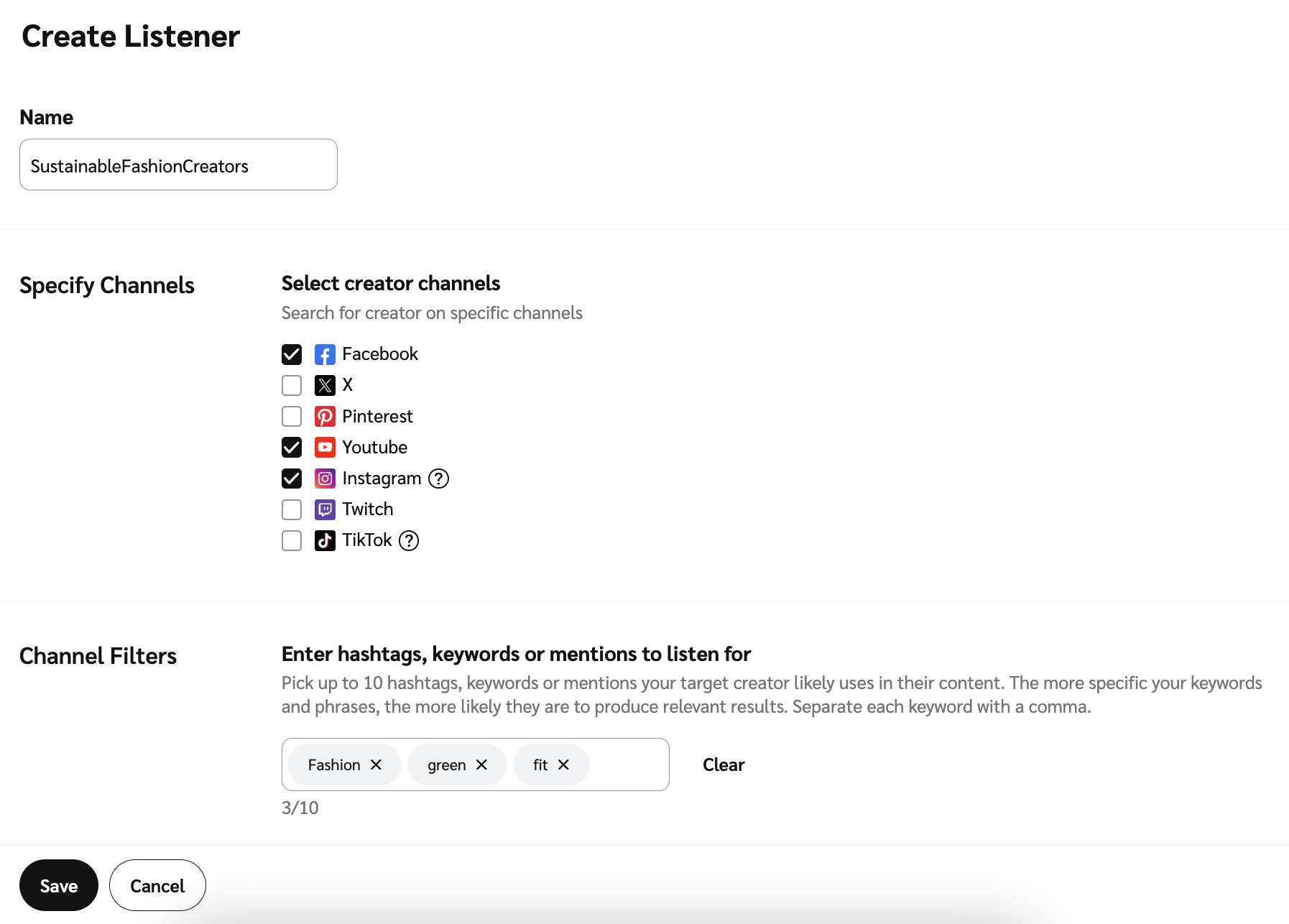Clear all keyword filters
This screenshot has height=924, width=1289.
pos(724,765)
